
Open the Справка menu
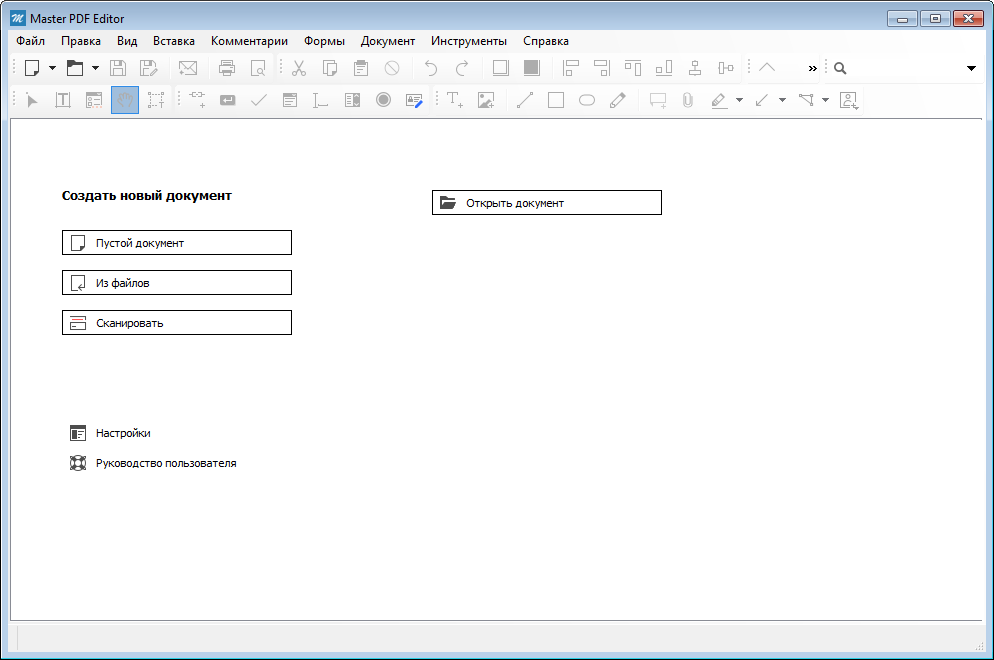[x=546, y=41]
